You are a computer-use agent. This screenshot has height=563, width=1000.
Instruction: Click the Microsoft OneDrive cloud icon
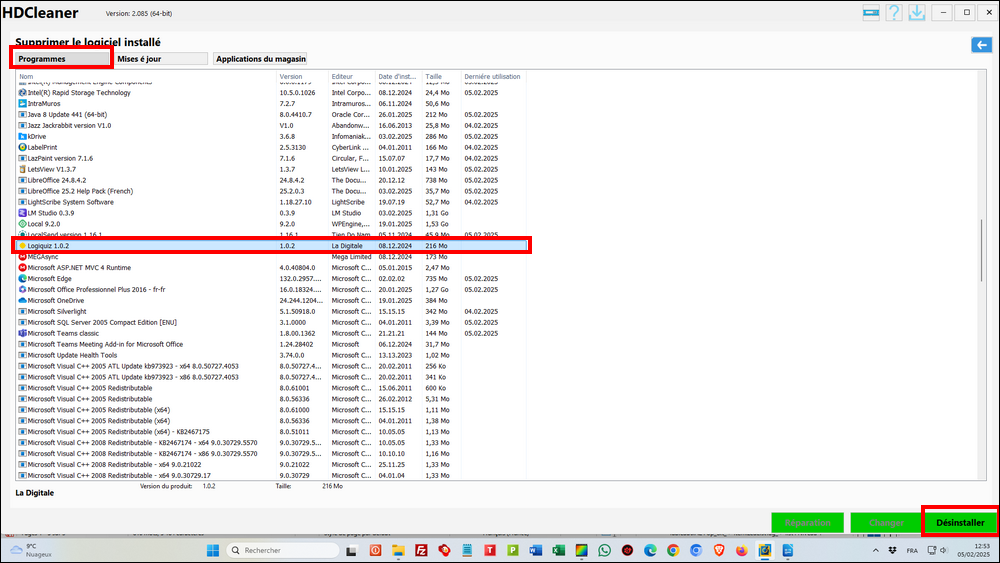[22, 300]
